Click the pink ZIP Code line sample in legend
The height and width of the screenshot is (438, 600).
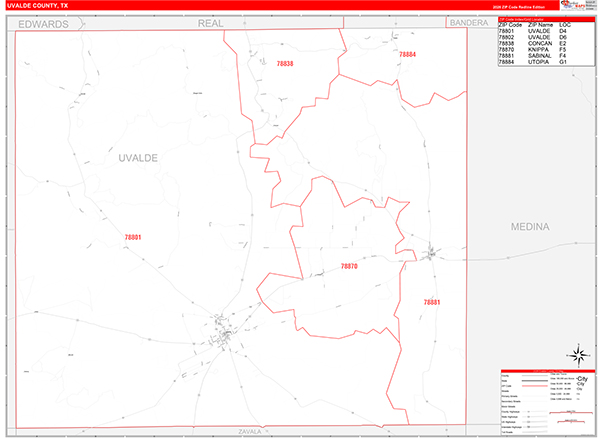535,386
